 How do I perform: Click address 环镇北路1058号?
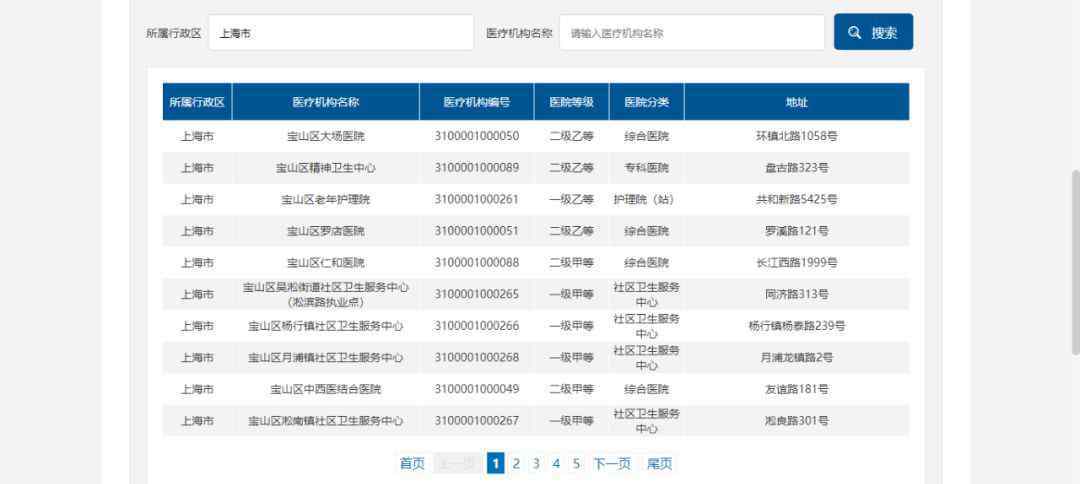[x=796, y=136]
